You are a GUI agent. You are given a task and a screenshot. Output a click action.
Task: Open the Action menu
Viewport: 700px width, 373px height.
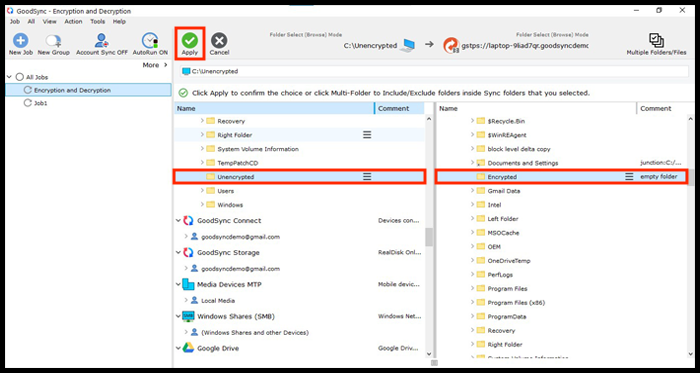(73, 21)
